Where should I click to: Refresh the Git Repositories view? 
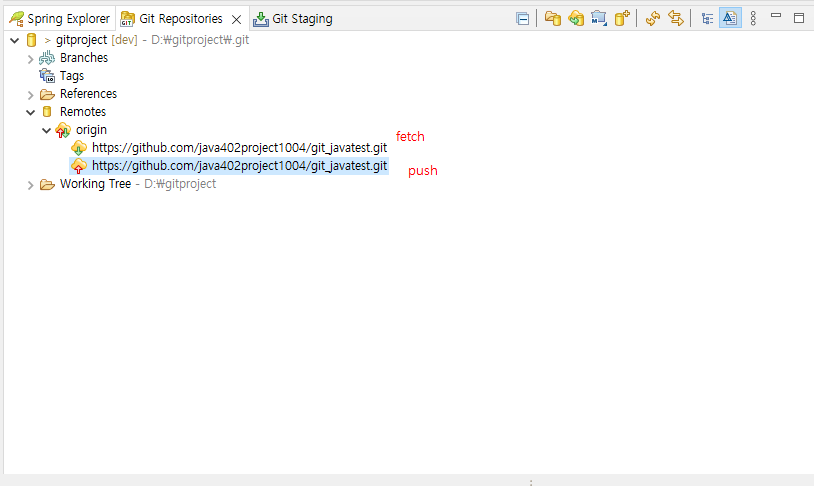tap(653, 19)
